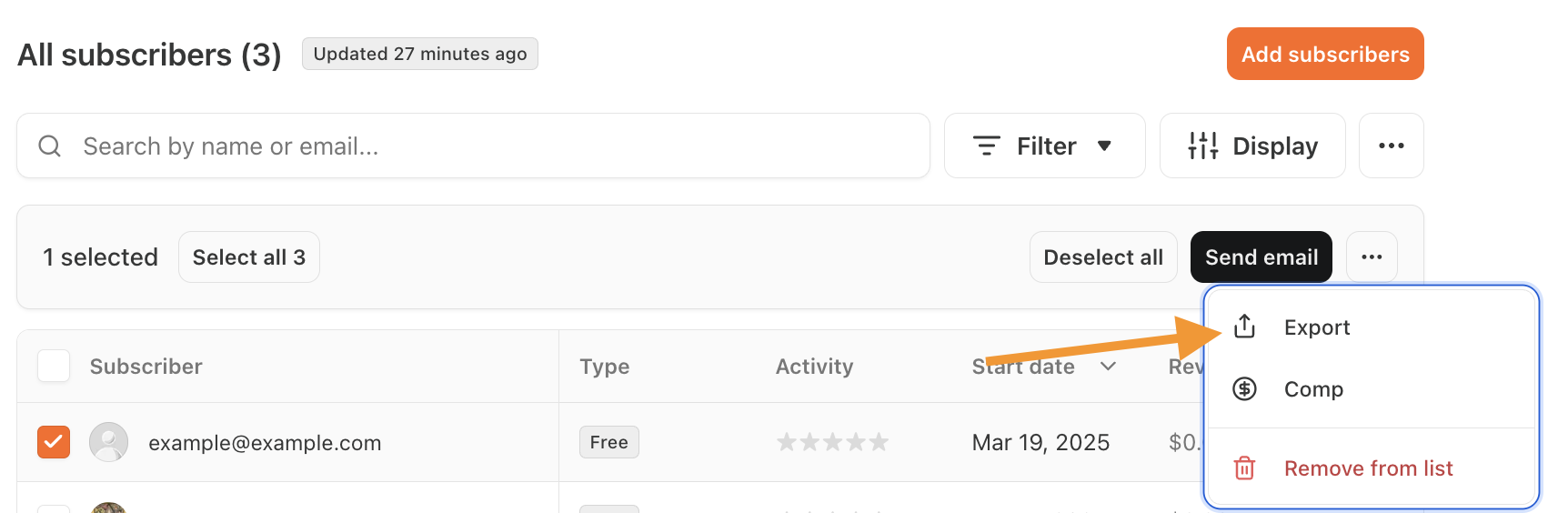Click the five-star activity rating
The height and width of the screenshot is (513, 1568).
coord(831,442)
